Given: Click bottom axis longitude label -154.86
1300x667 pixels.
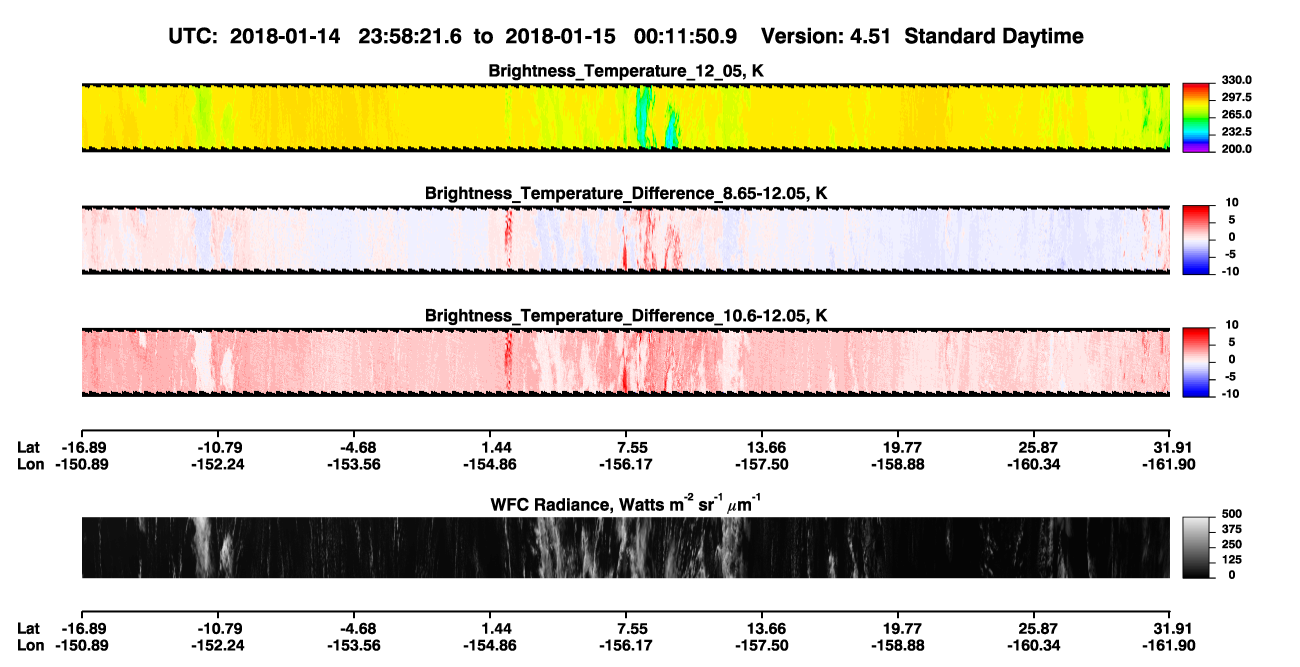Looking at the screenshot, I should pos(490,645).
